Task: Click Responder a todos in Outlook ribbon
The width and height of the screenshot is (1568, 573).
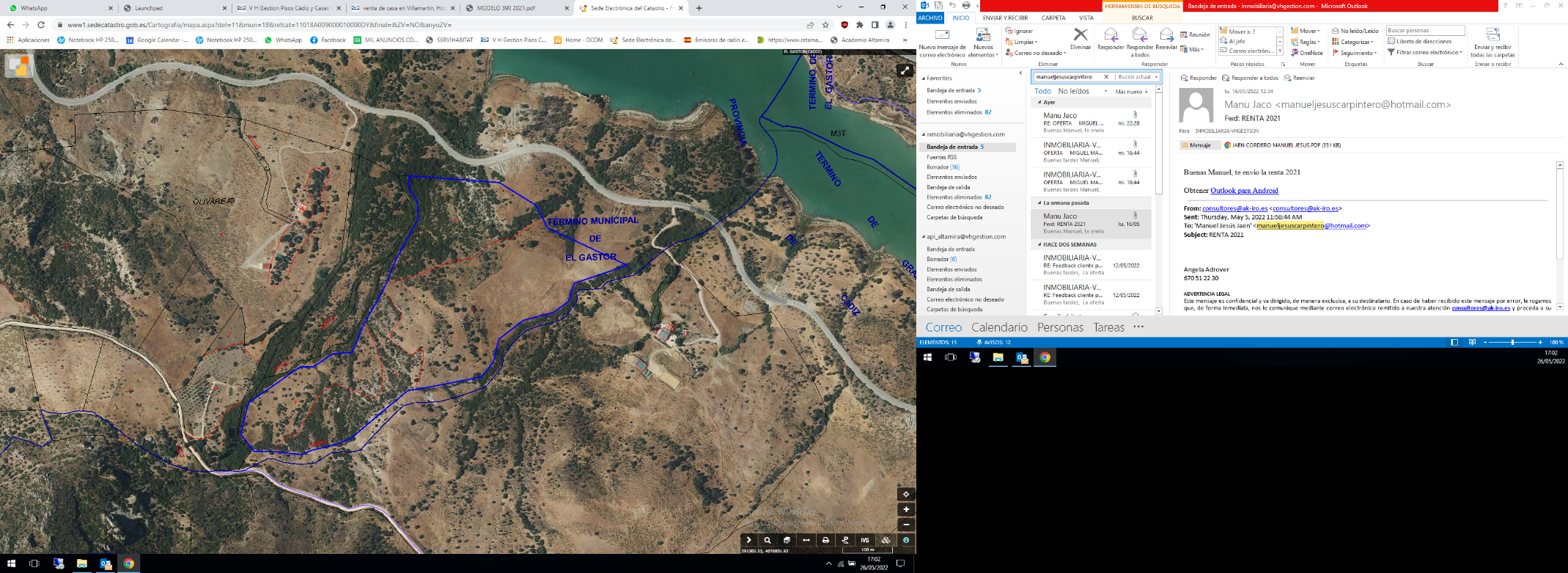Action: (1140, 42)
